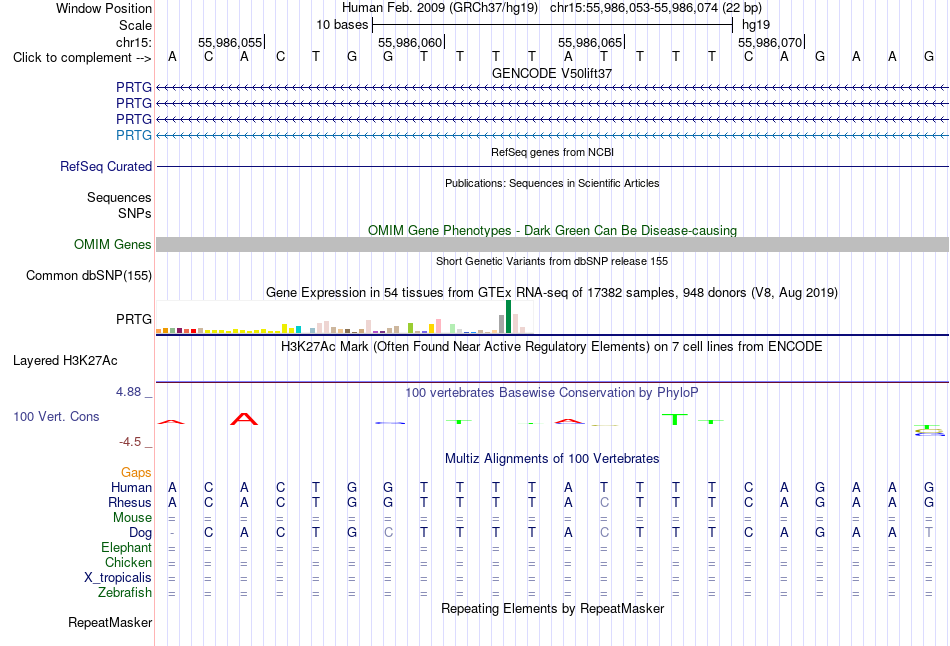Image resolution: width=950 pixels, height=646 pixels.
Task: Select the Mouse alignment row label
Action: click(132, 518)
